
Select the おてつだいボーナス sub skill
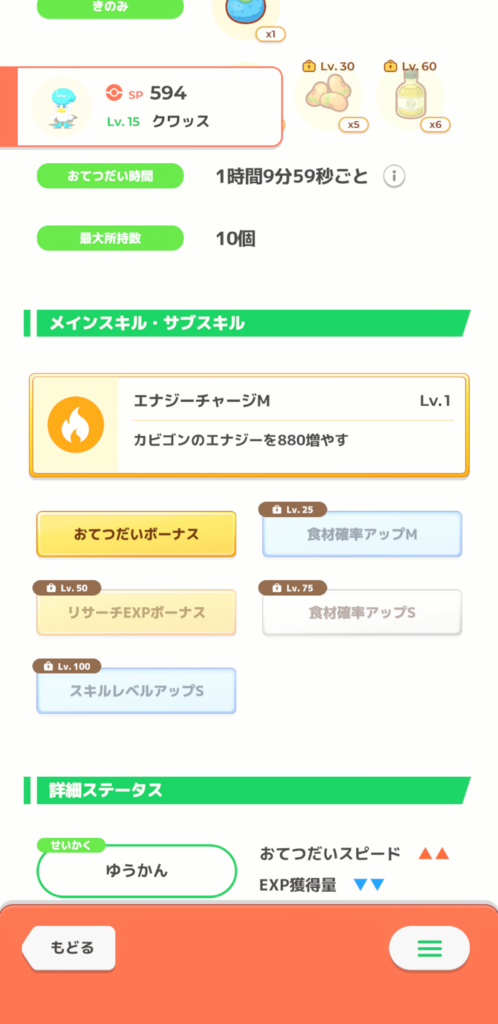pyautogui.click(x=136, y=534)
